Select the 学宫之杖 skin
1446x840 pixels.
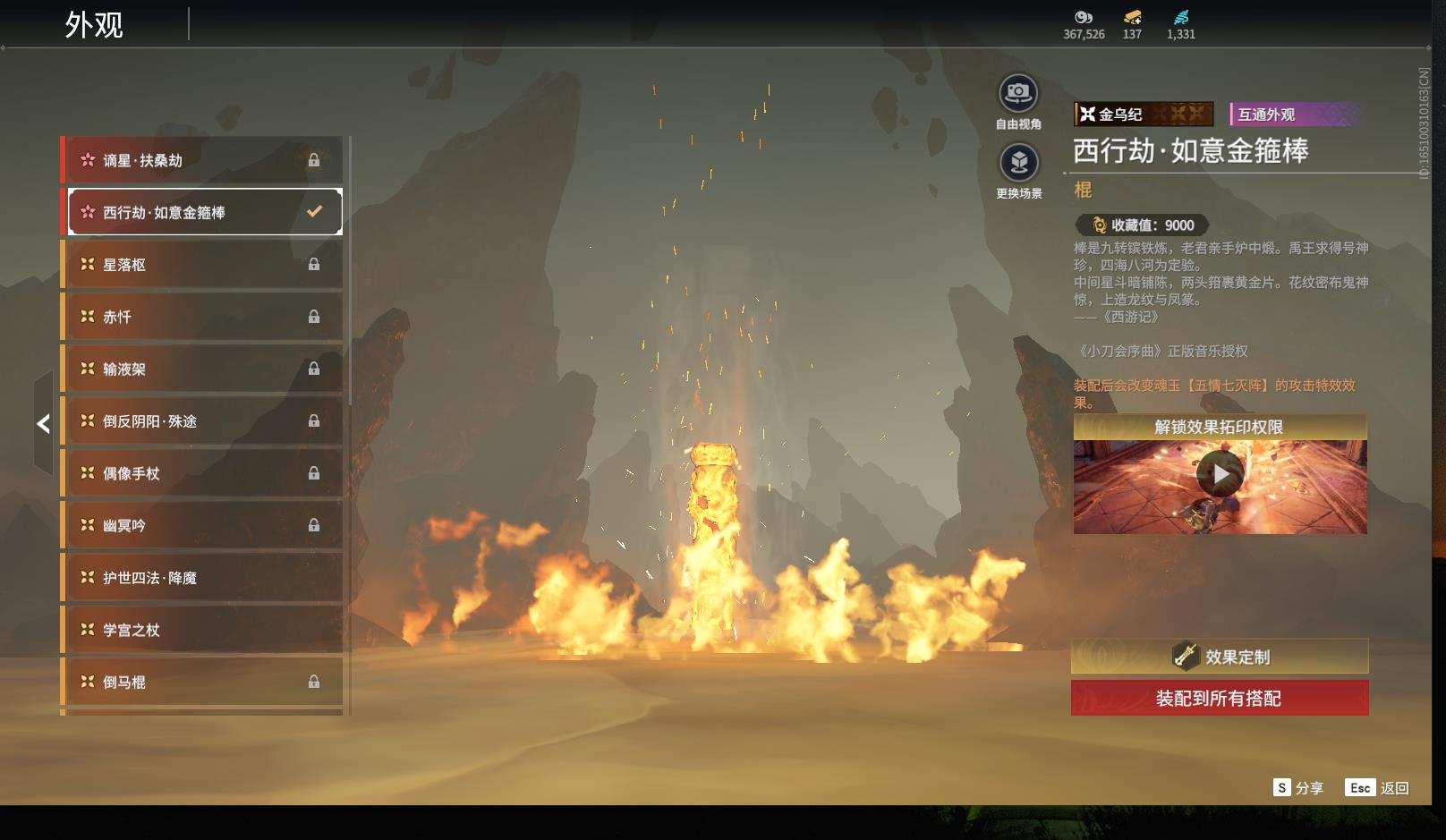[202, 630]
